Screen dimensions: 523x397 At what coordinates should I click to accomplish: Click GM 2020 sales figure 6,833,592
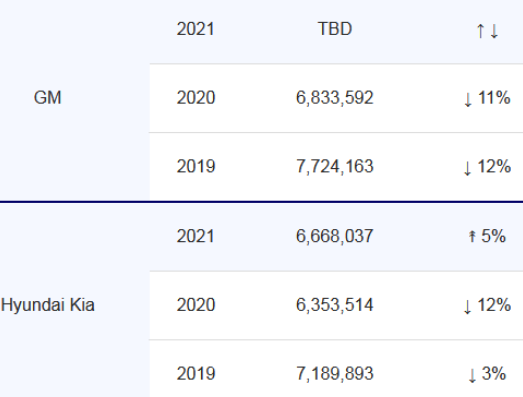[x=335, y=98]
